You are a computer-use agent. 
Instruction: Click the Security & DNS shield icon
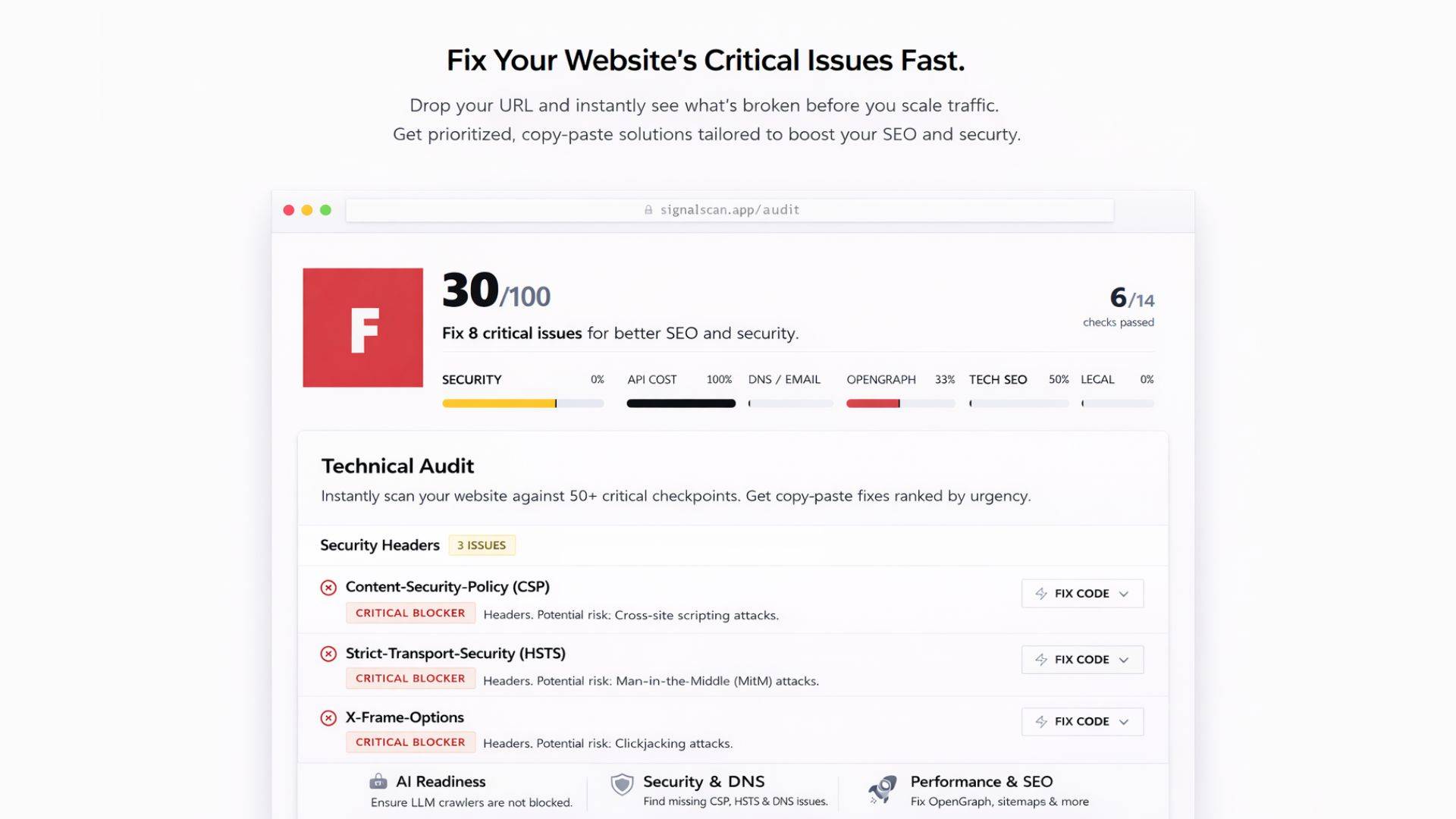pyautogui.click(x=622, y=784)
